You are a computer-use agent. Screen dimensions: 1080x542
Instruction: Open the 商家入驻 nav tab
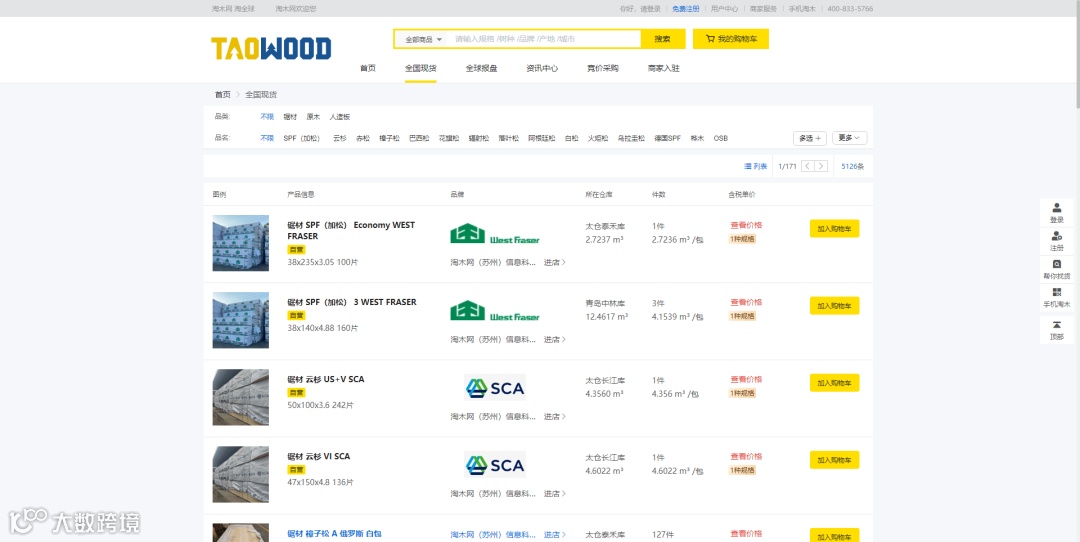pos(663,68)
